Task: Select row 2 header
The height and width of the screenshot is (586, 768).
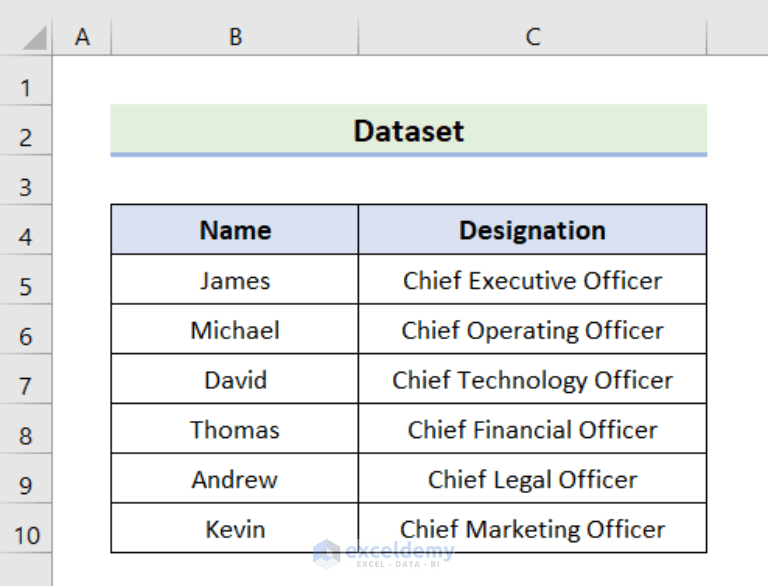Action: coord(25,130)
